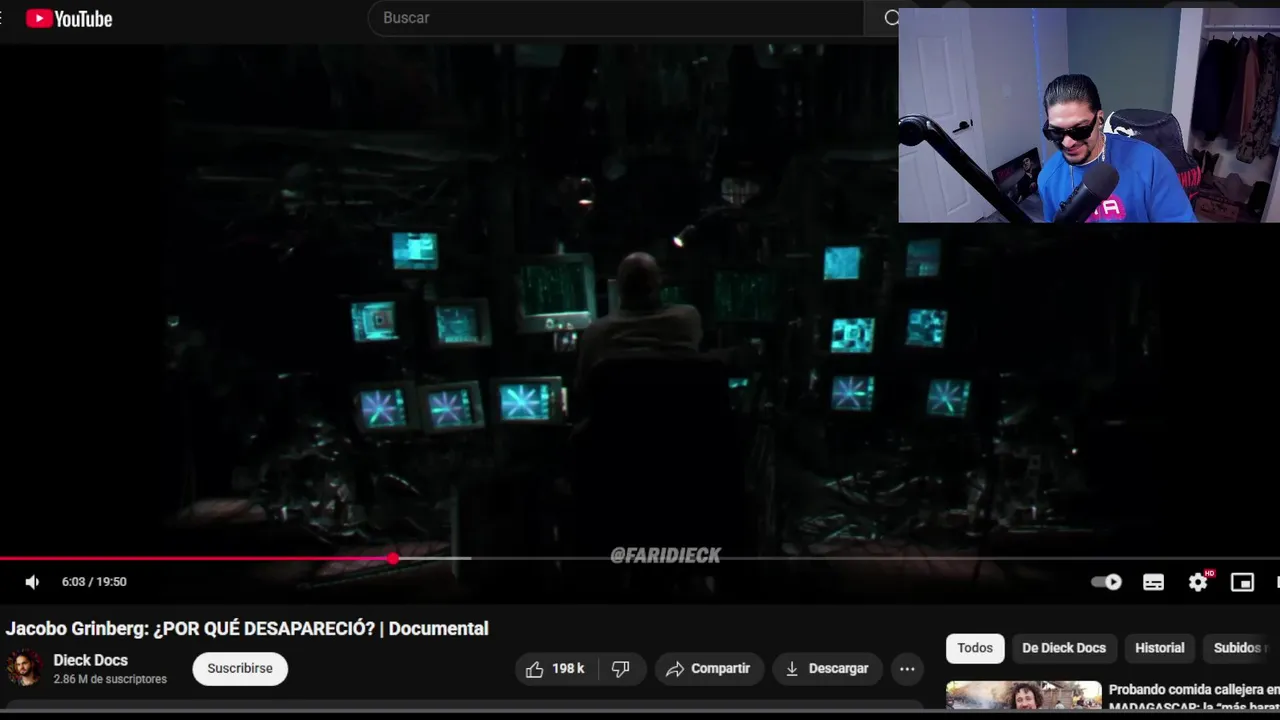Toggle the autoplay switch
The image size is (1280, 720).
(1106, 582)
